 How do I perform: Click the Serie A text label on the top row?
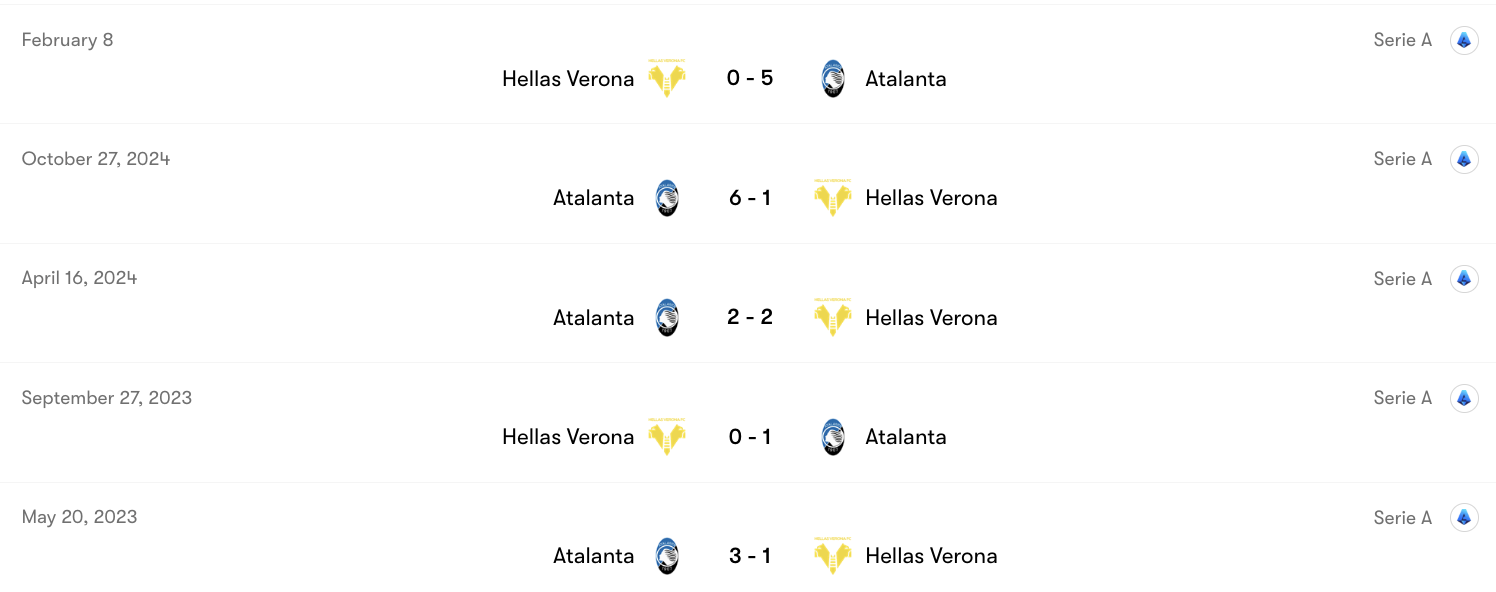1402,40
